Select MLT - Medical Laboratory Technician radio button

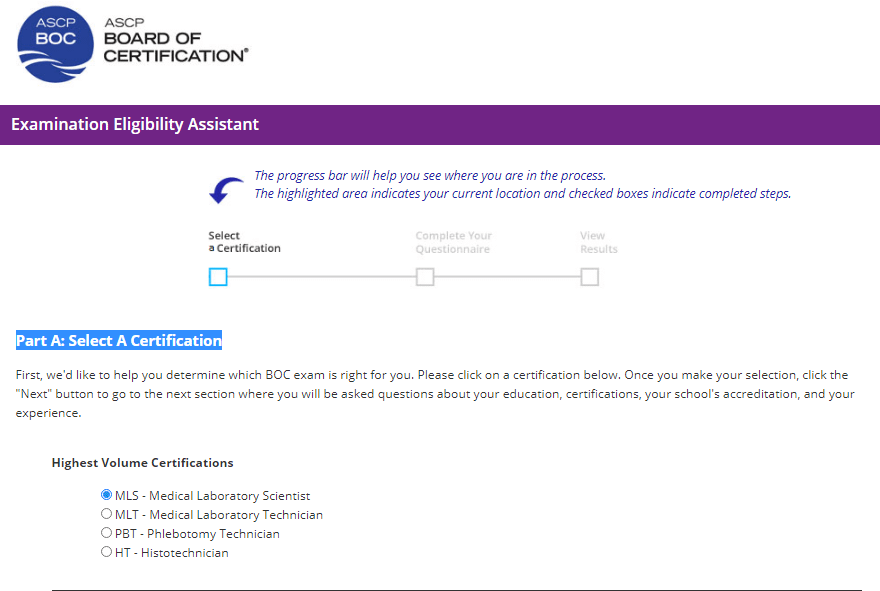[106, 513]
